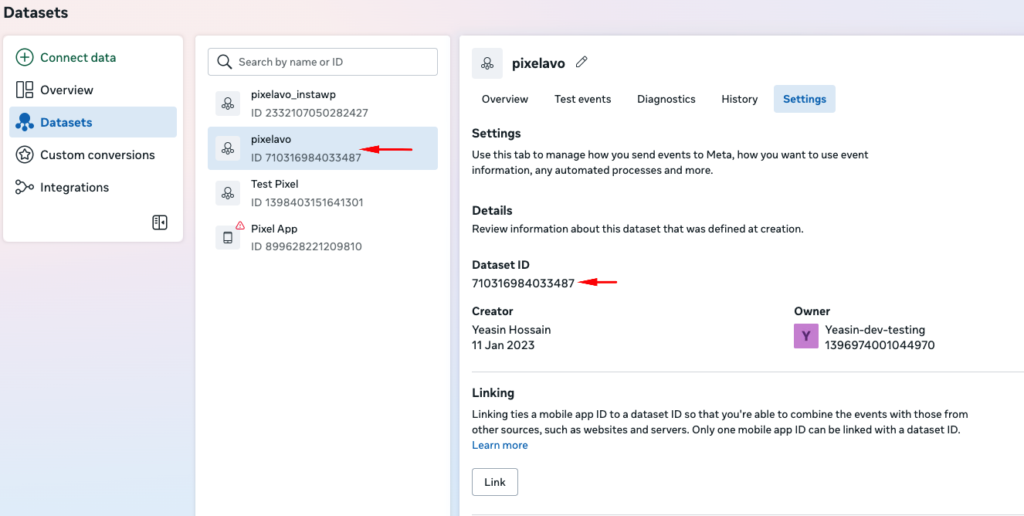This screenshot has width=1024, height=516.
Task: Click the purple Y owner avatar
Action: click(x=806, y=337)
